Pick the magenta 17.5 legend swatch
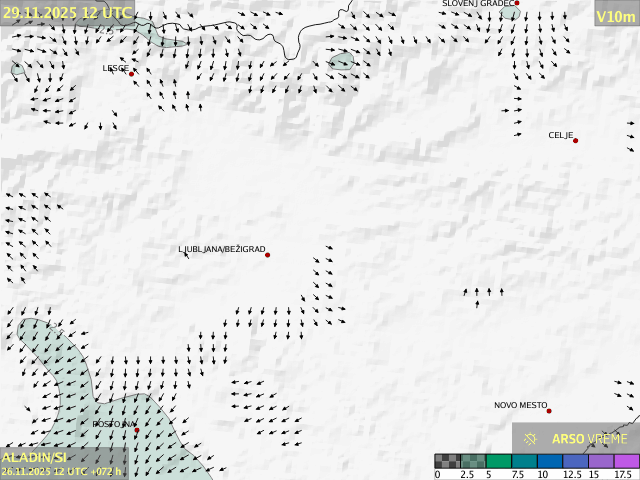This screenshot has height=480, width=640. pyautogui.click(x=626, y=461)
